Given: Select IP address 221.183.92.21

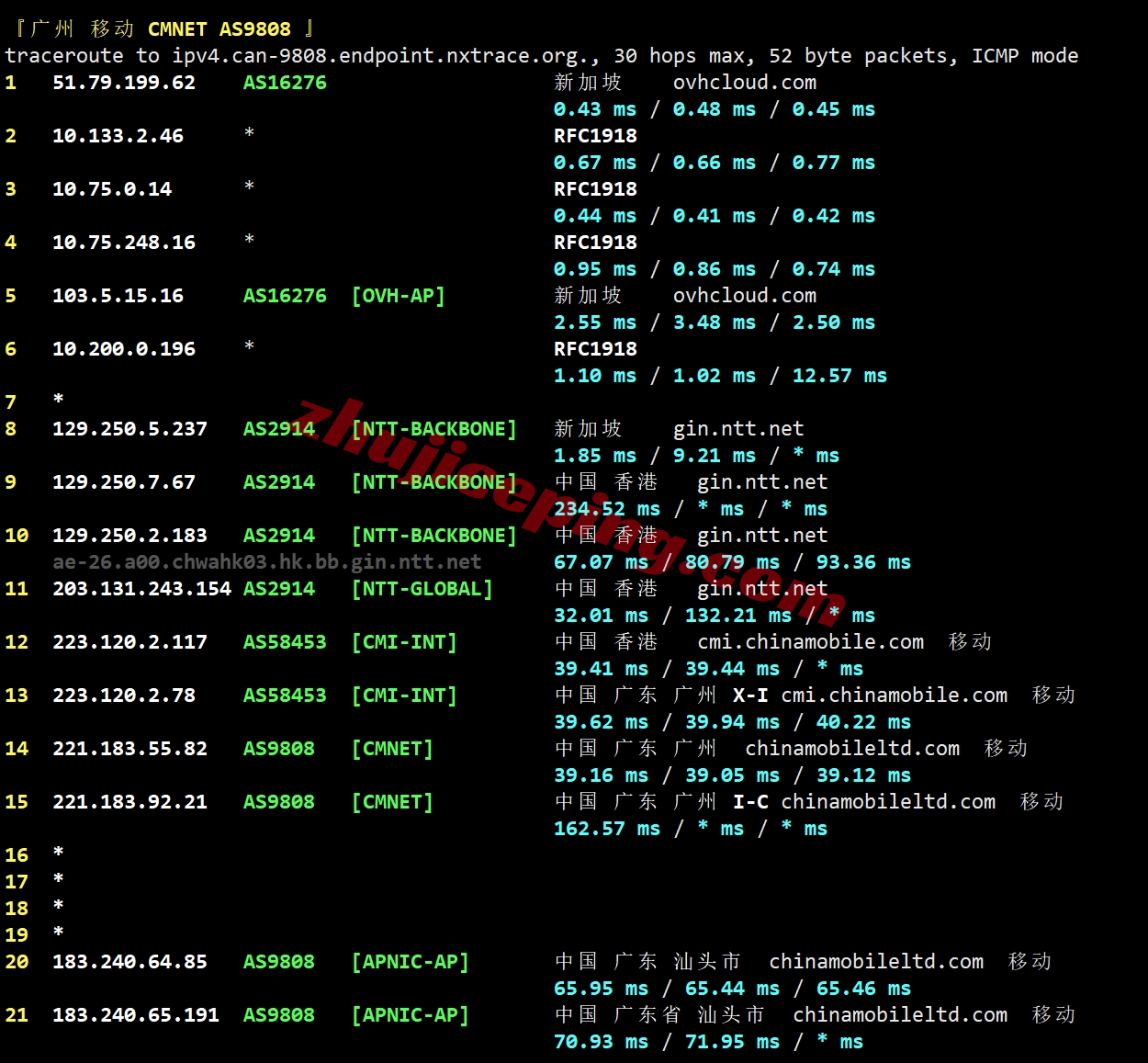Looking at the screenshot, I should 129,802.
